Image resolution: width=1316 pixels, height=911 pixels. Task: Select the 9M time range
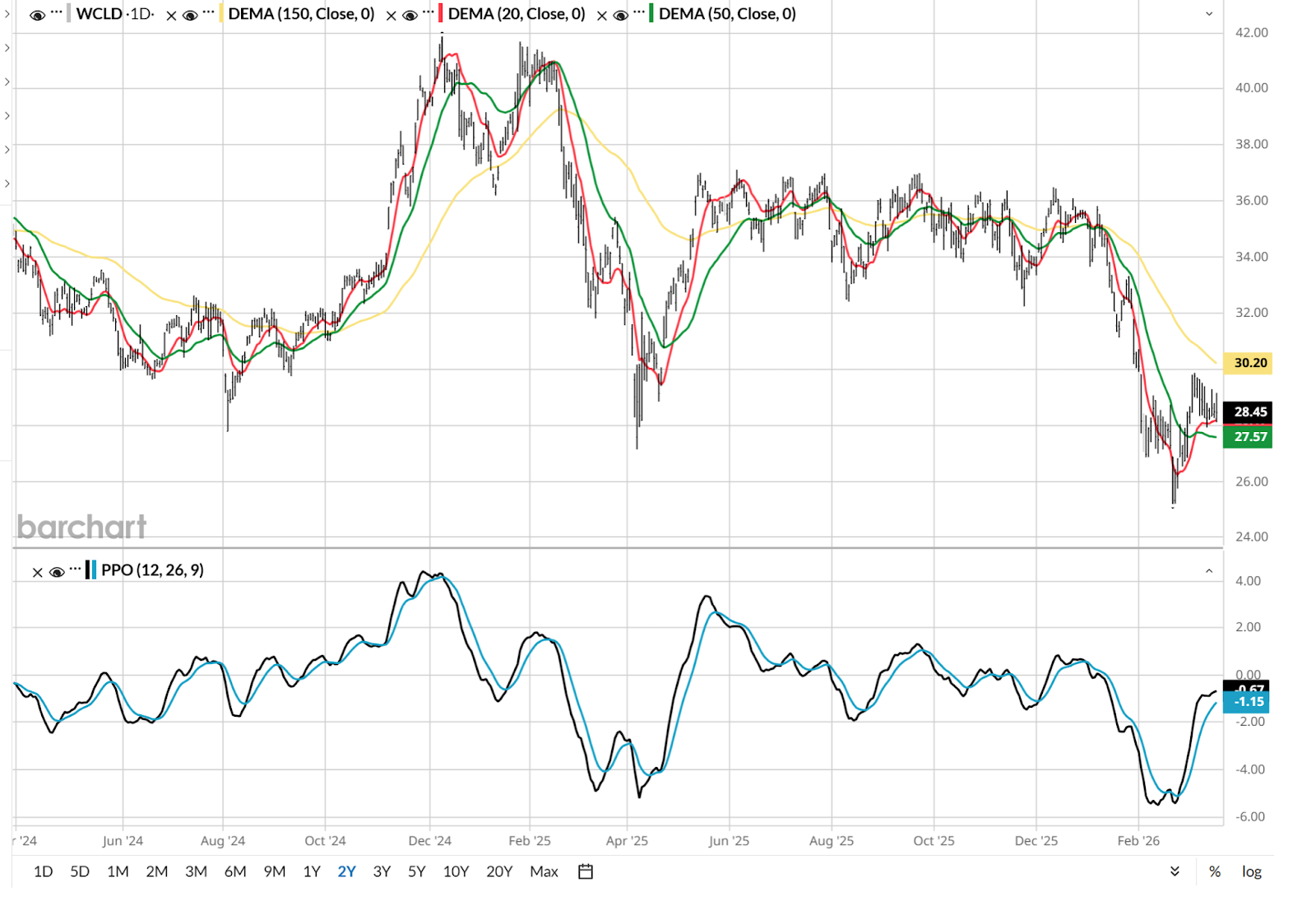(x=275, y=871)
